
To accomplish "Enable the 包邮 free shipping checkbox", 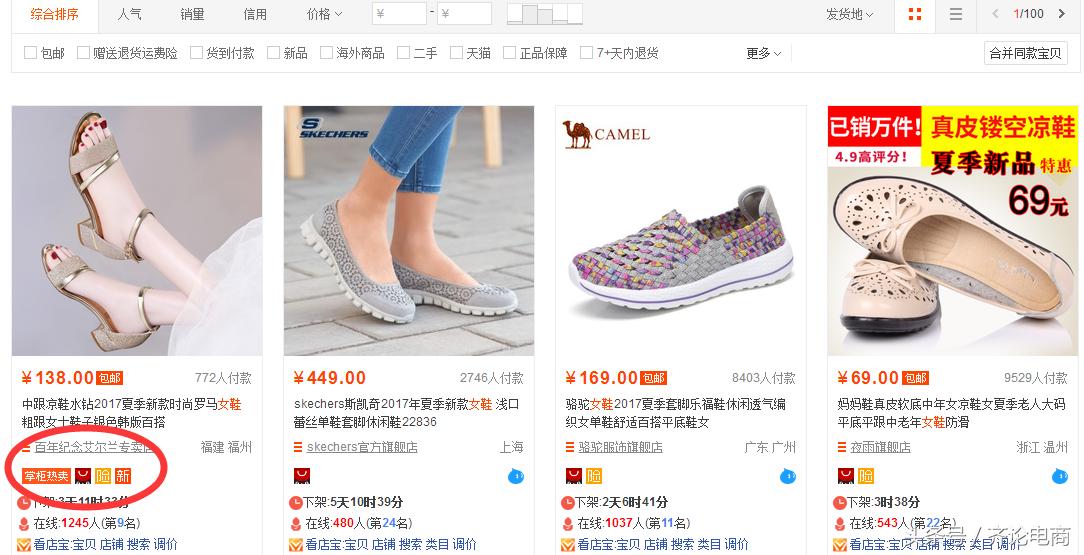I will (x=30, y=53).
